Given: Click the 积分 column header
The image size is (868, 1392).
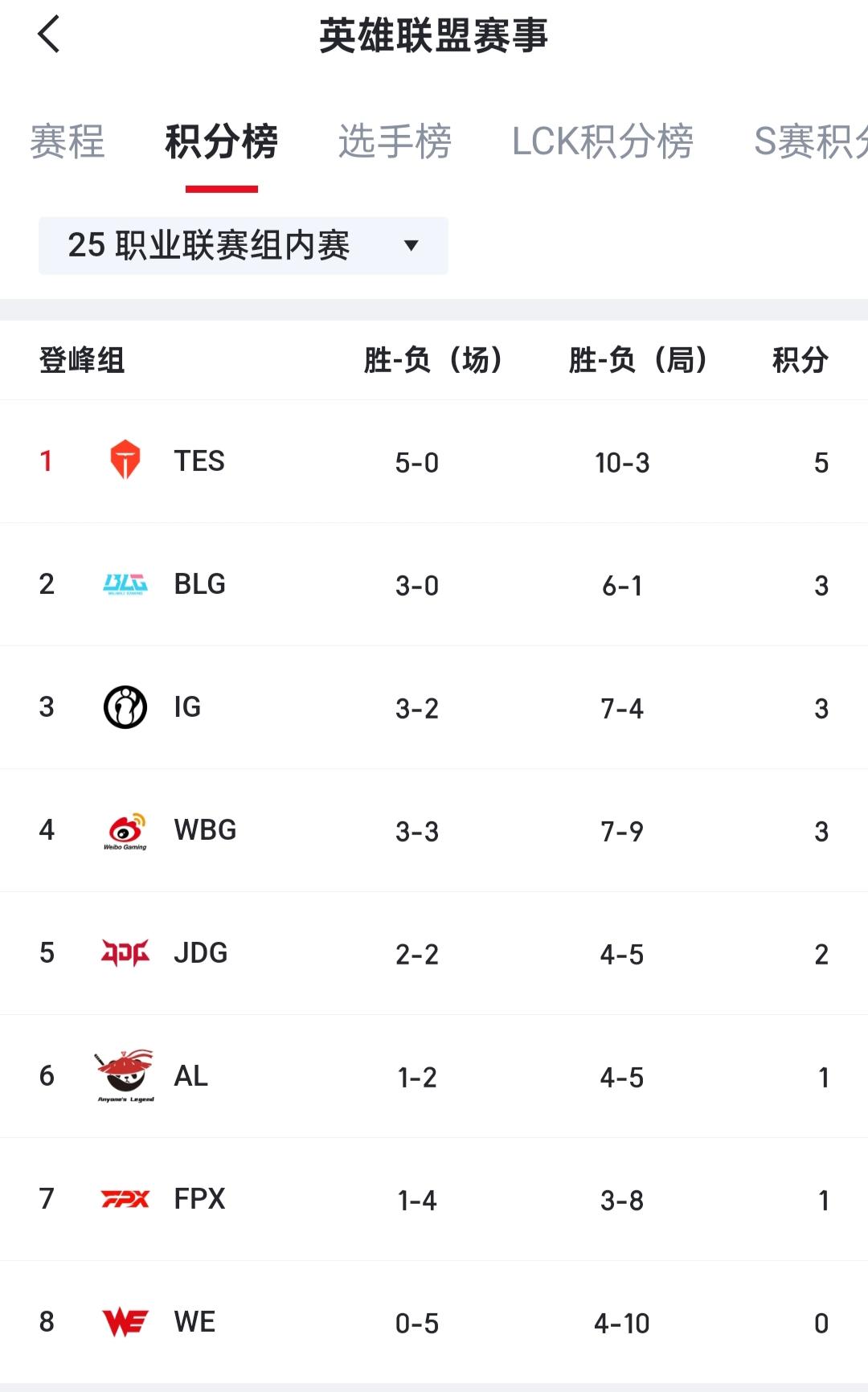Looking at the screenshot, I should click(800, 360).
